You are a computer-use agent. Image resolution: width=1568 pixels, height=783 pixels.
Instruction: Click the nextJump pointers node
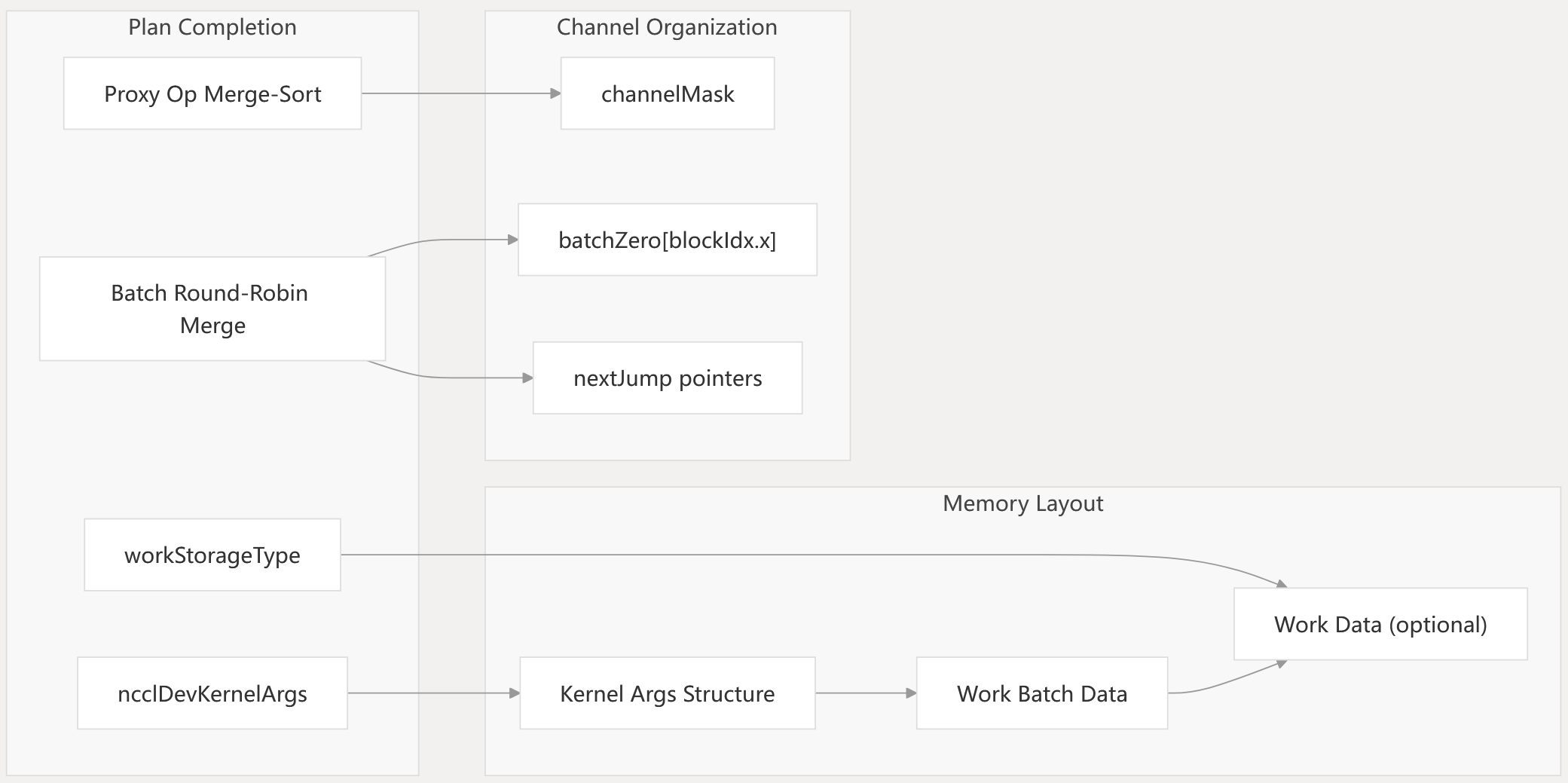667,378
